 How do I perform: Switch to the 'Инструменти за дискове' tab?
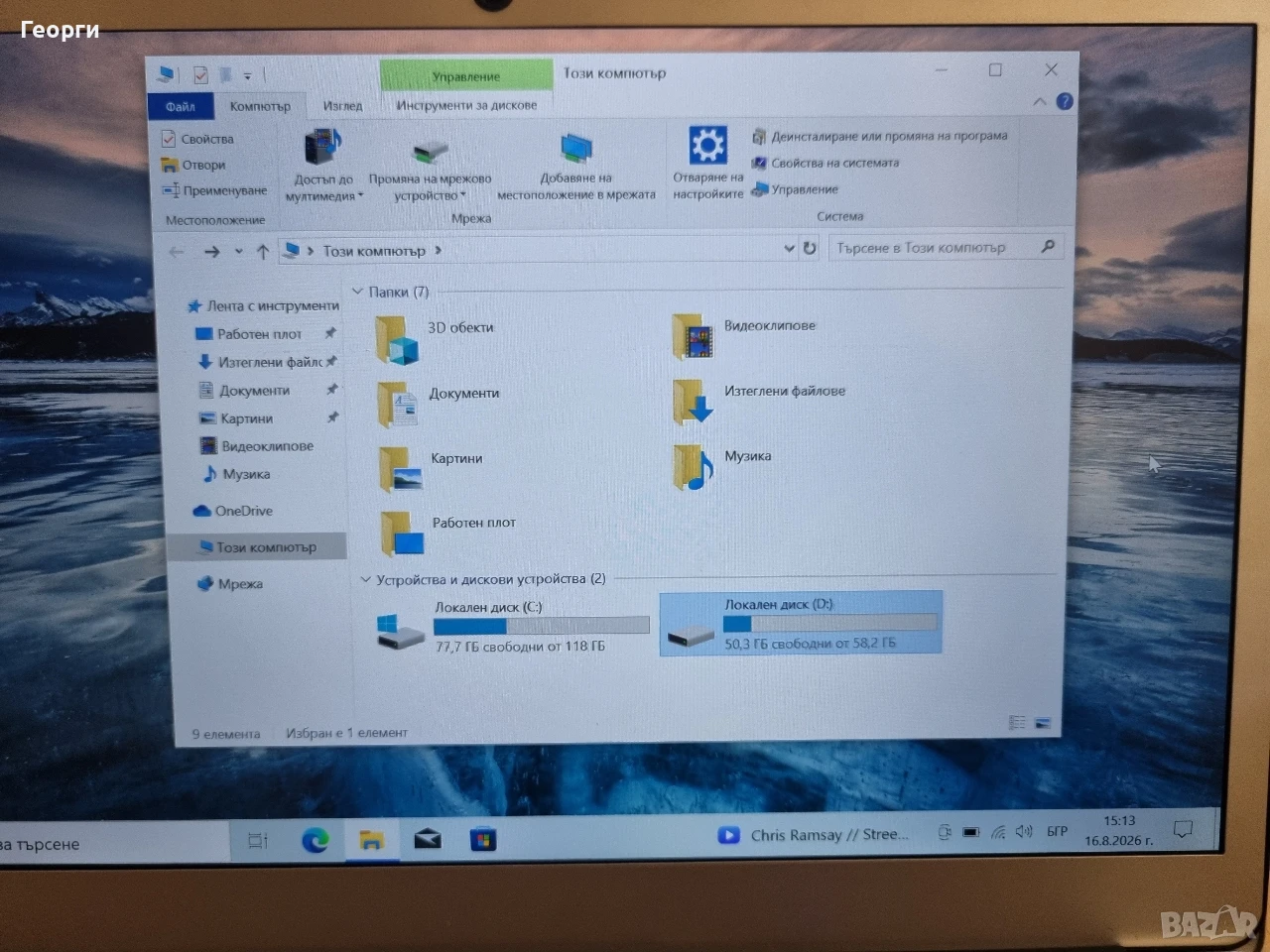coord(466,105)
